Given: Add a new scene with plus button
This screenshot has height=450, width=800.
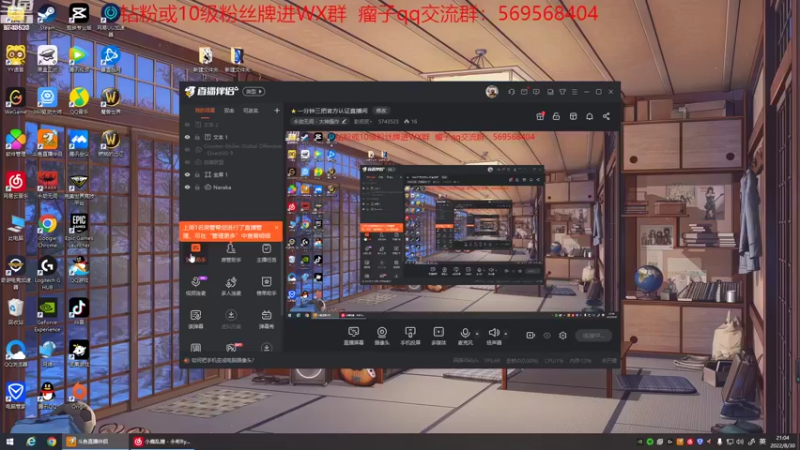Looking at the screenshot, I should [x=277, y=110].
